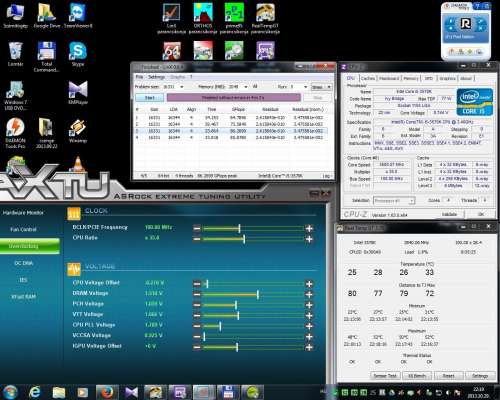
Task: Select the Total Commander desktop icon
Action: [x=47, y=57]
